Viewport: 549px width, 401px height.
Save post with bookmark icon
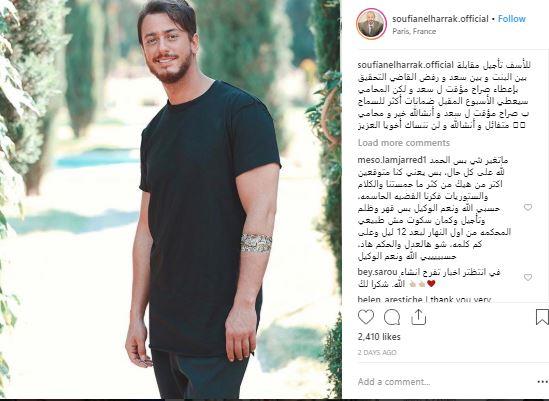(x=542, y=317)
